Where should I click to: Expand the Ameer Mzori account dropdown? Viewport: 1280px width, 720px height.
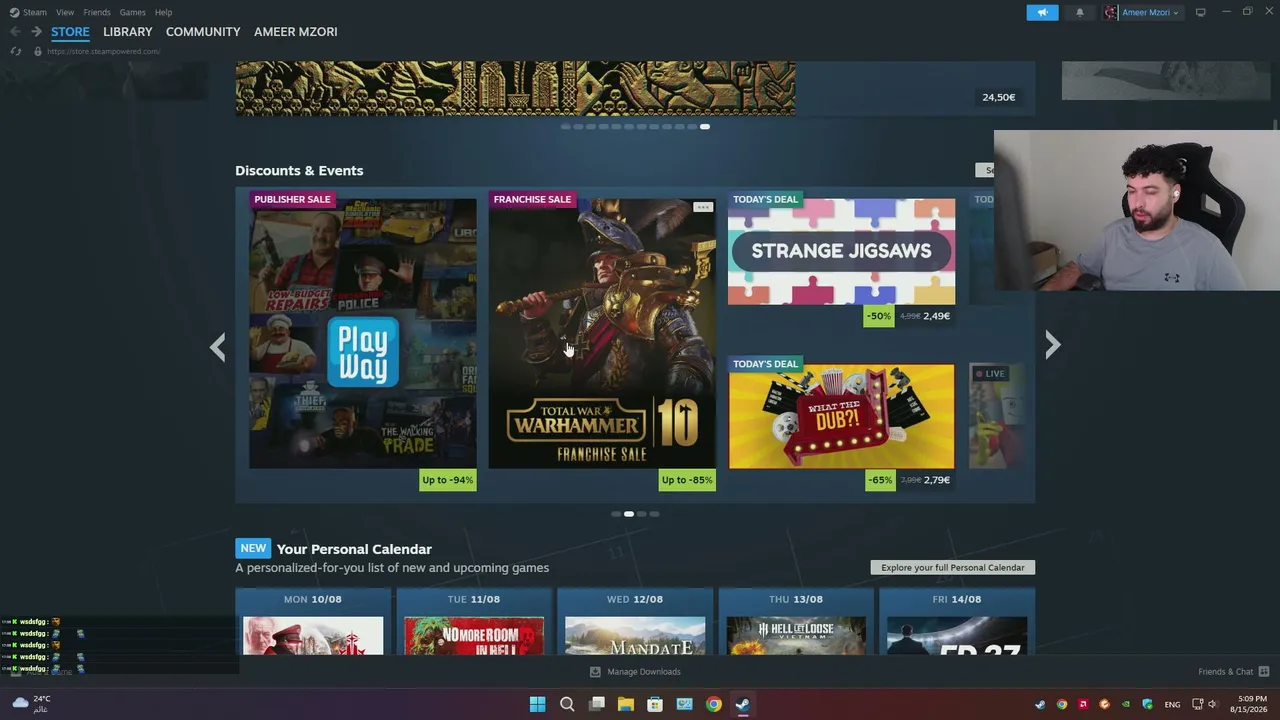pos(1142,12)
